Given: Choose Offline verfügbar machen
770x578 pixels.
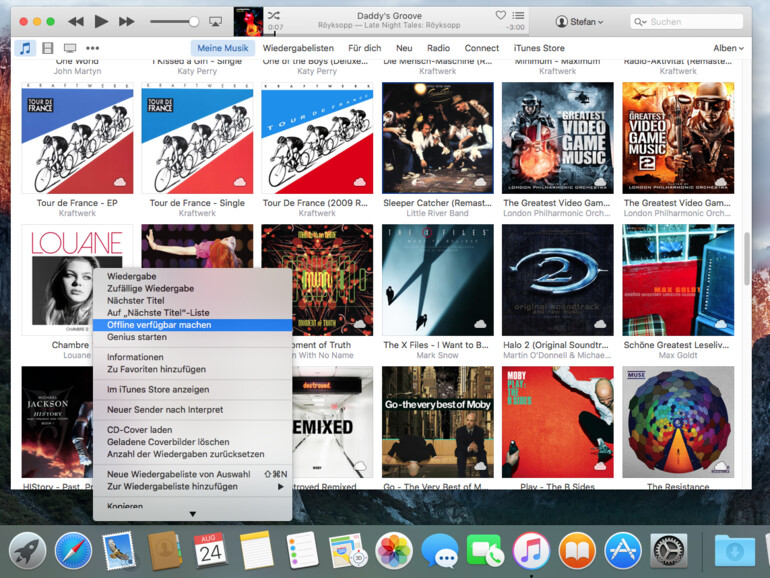Looking at the screenshot, I should pyautogui.click(x=192, y=325).
